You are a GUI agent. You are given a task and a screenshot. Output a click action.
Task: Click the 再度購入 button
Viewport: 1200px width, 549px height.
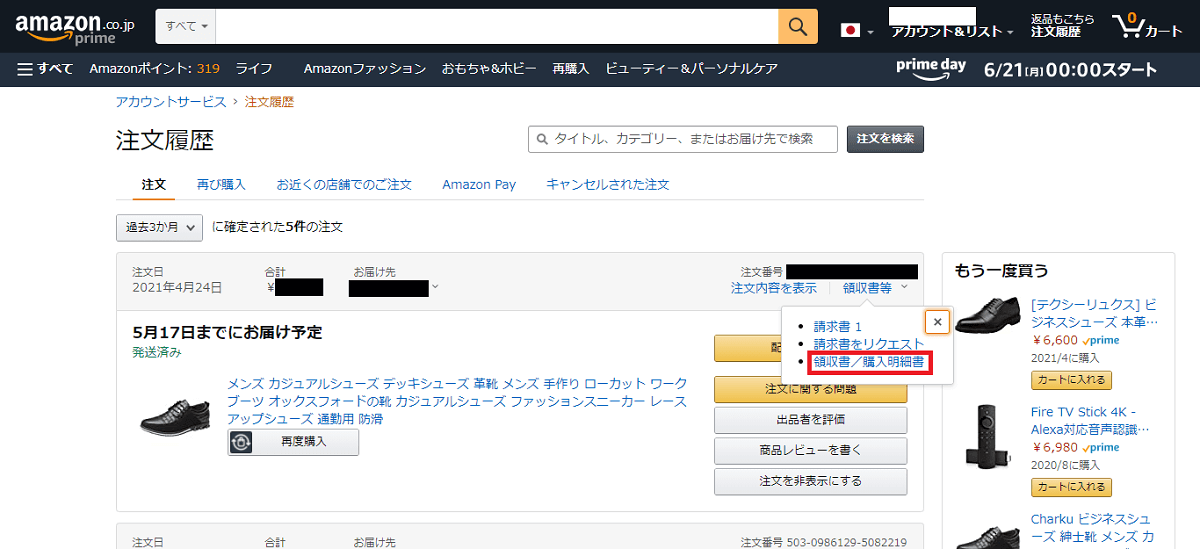click(x=293, y=442)
